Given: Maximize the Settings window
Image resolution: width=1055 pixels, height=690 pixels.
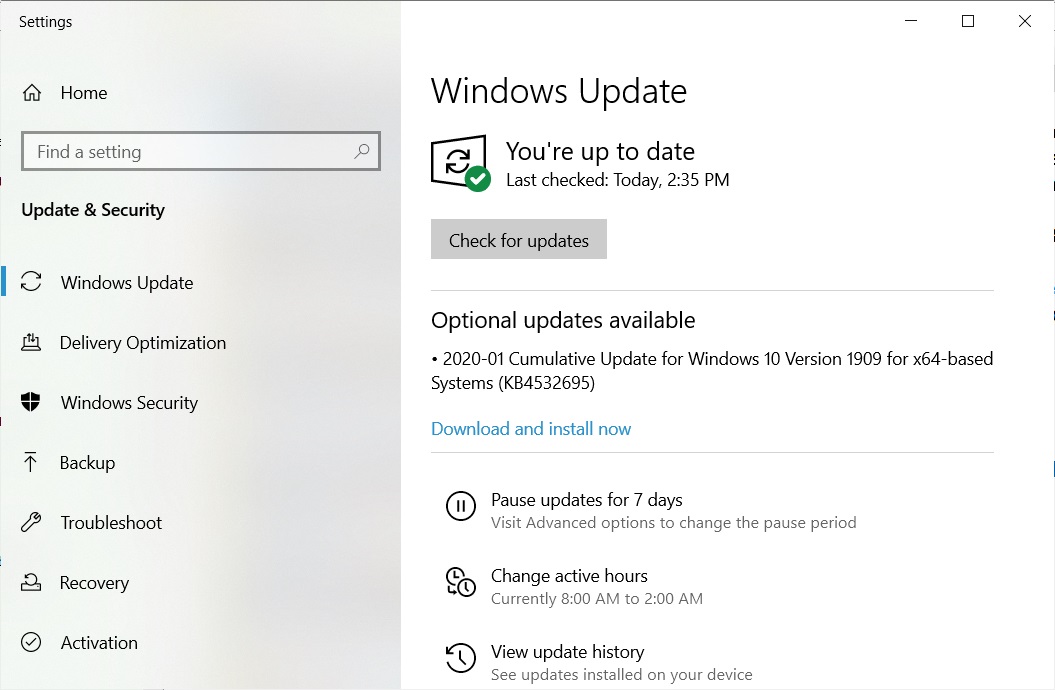Looking at the screenshot, I should pyautogui.click(x=968, y=22).
